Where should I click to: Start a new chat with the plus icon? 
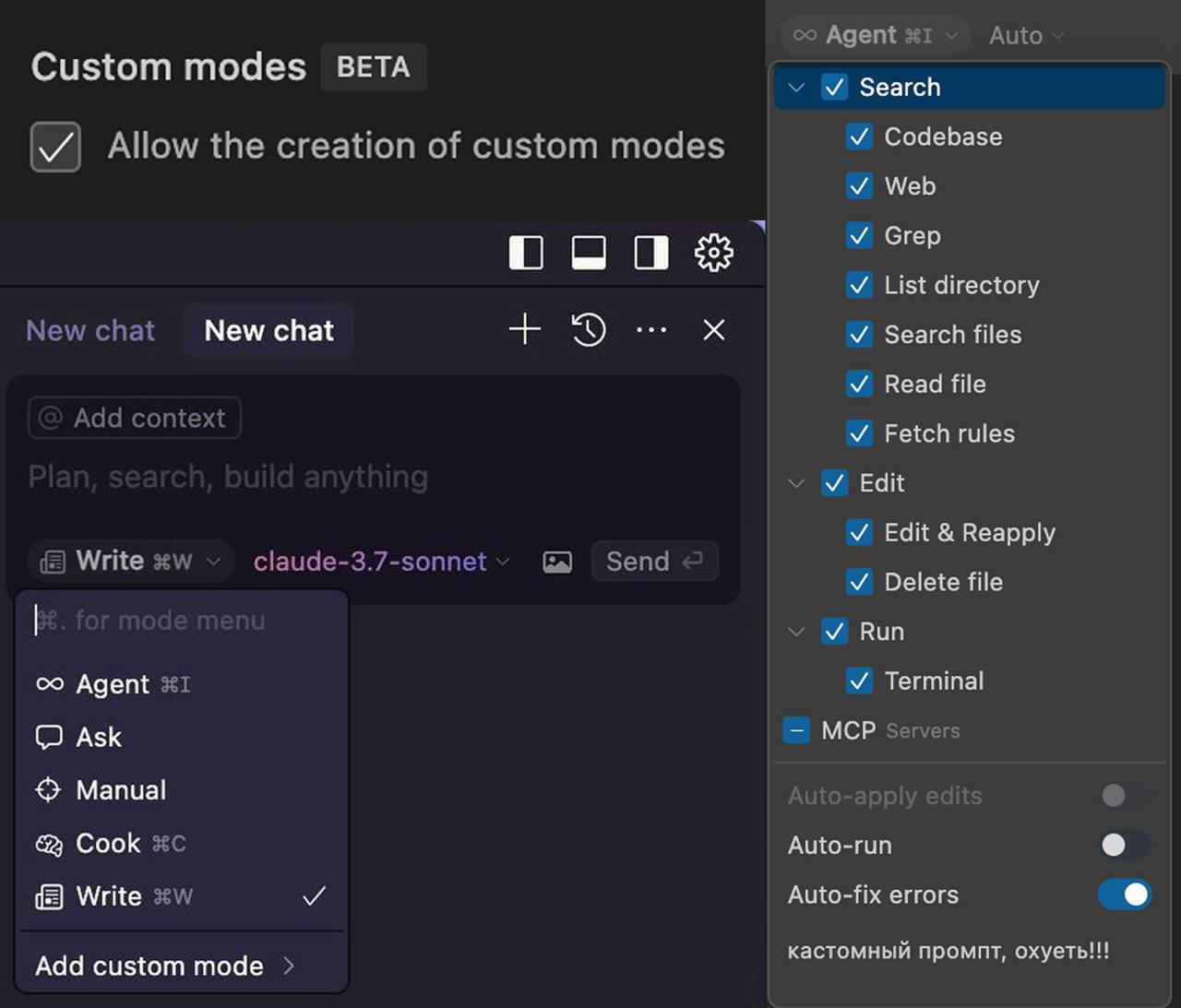523,329
